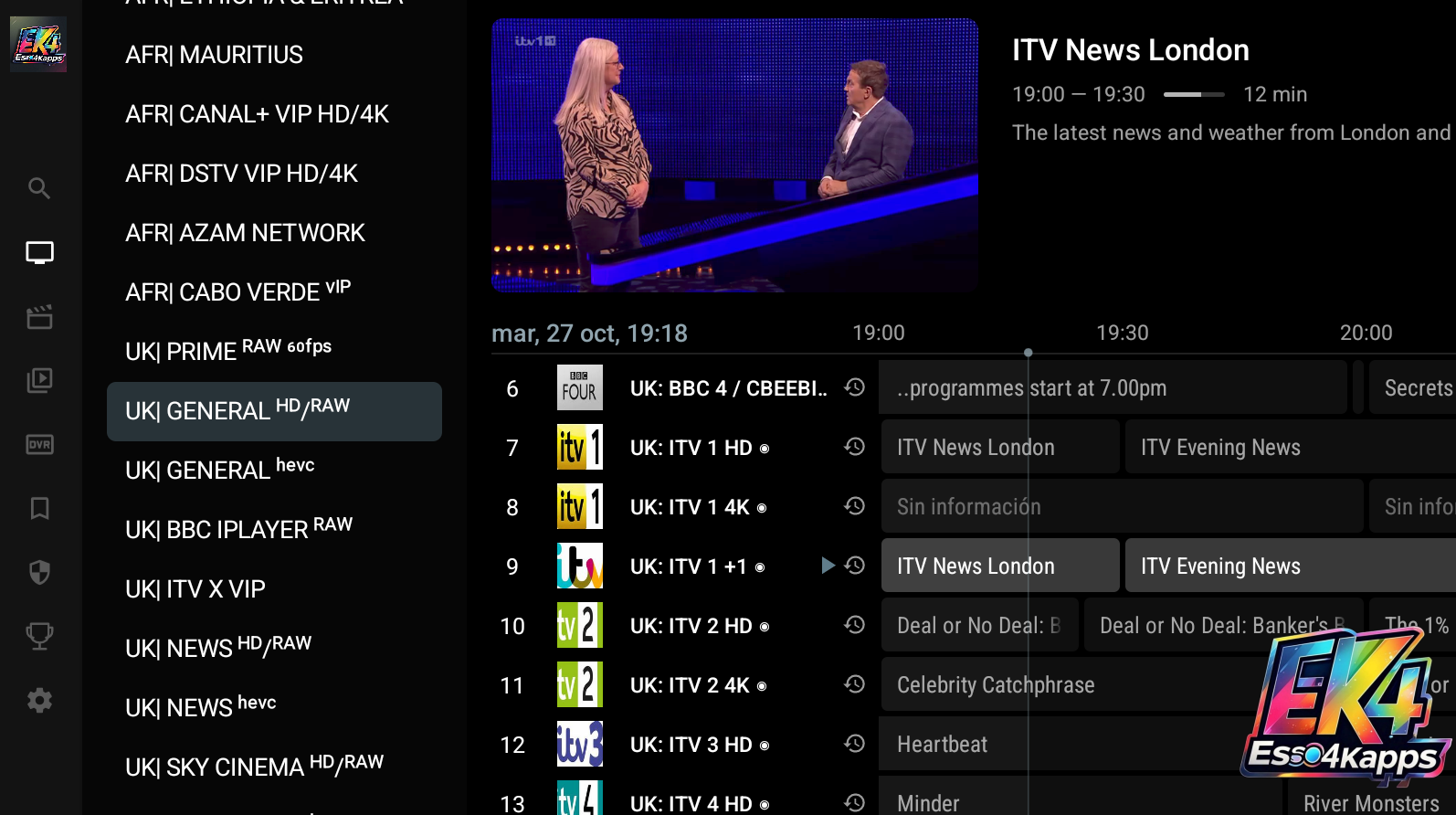Select channel UK: ITV 1 +1

(x=697, y=566)
